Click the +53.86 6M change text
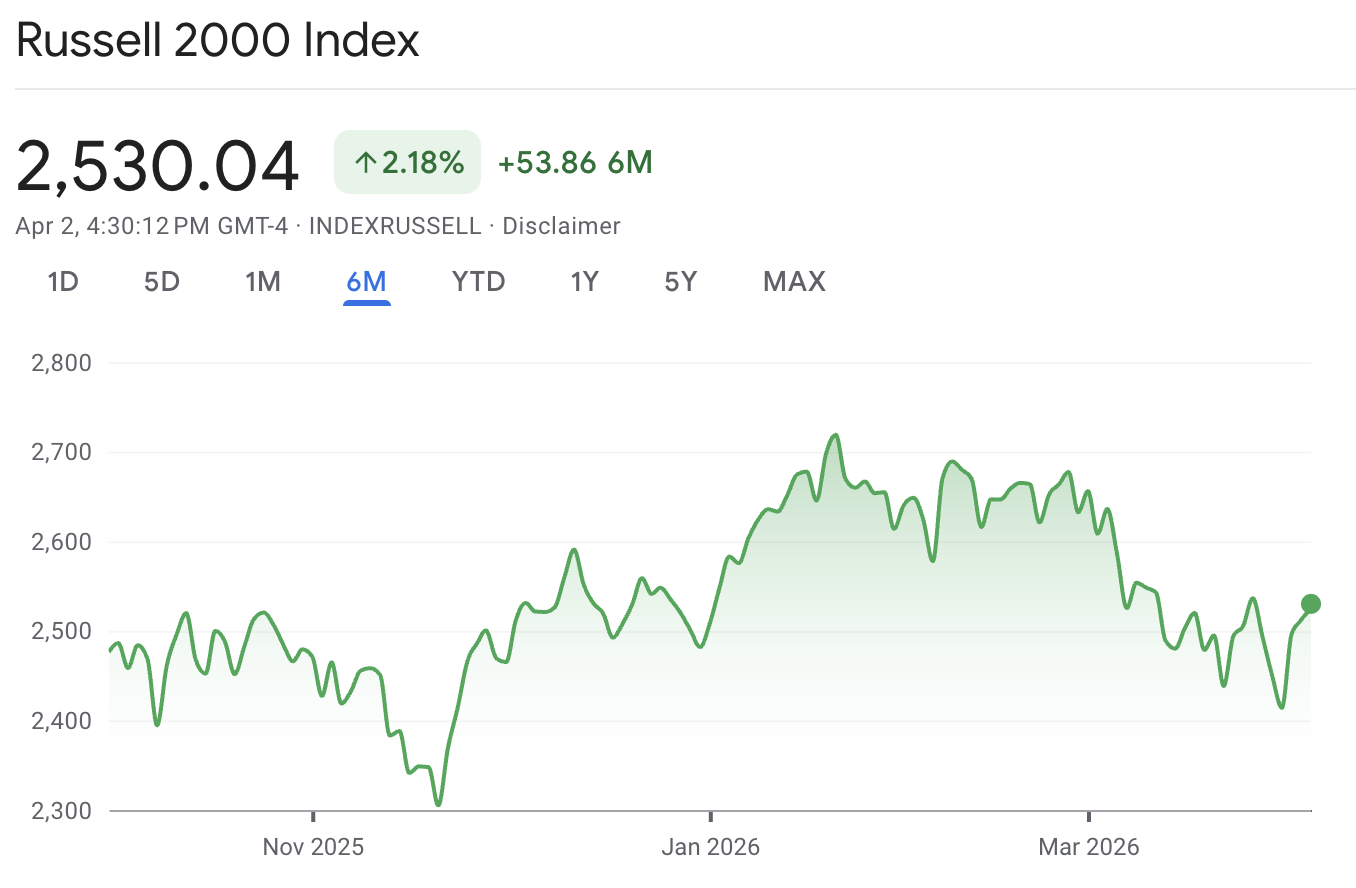The width and height of the screenshot is (1356, 888). pyautogui.click(x=575, y=163)
